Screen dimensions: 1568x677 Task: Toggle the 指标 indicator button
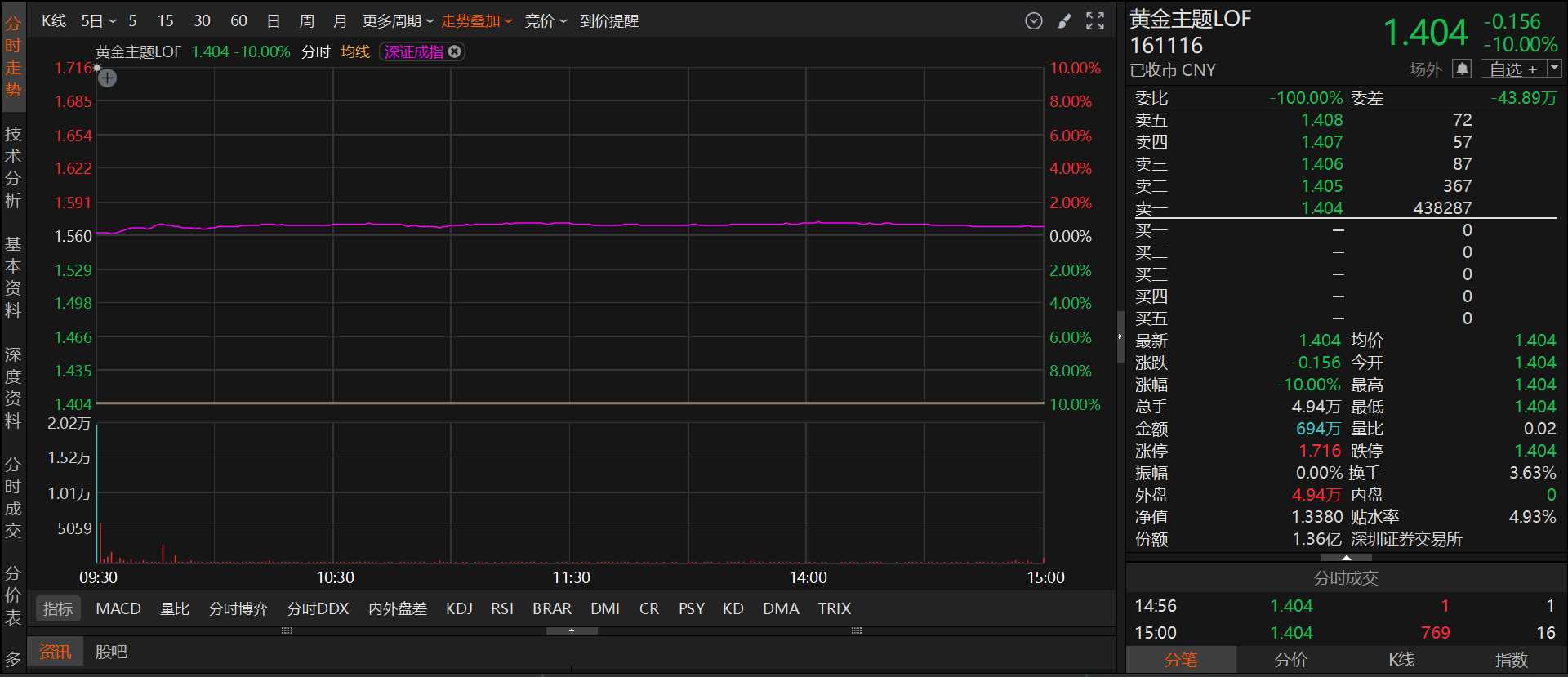[58, 608]
